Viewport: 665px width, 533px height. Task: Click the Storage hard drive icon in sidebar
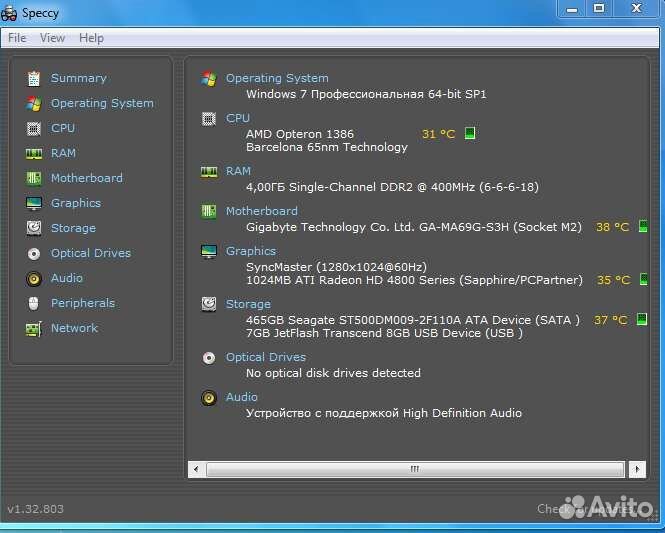pyautogui.click(x=34, y=228)
